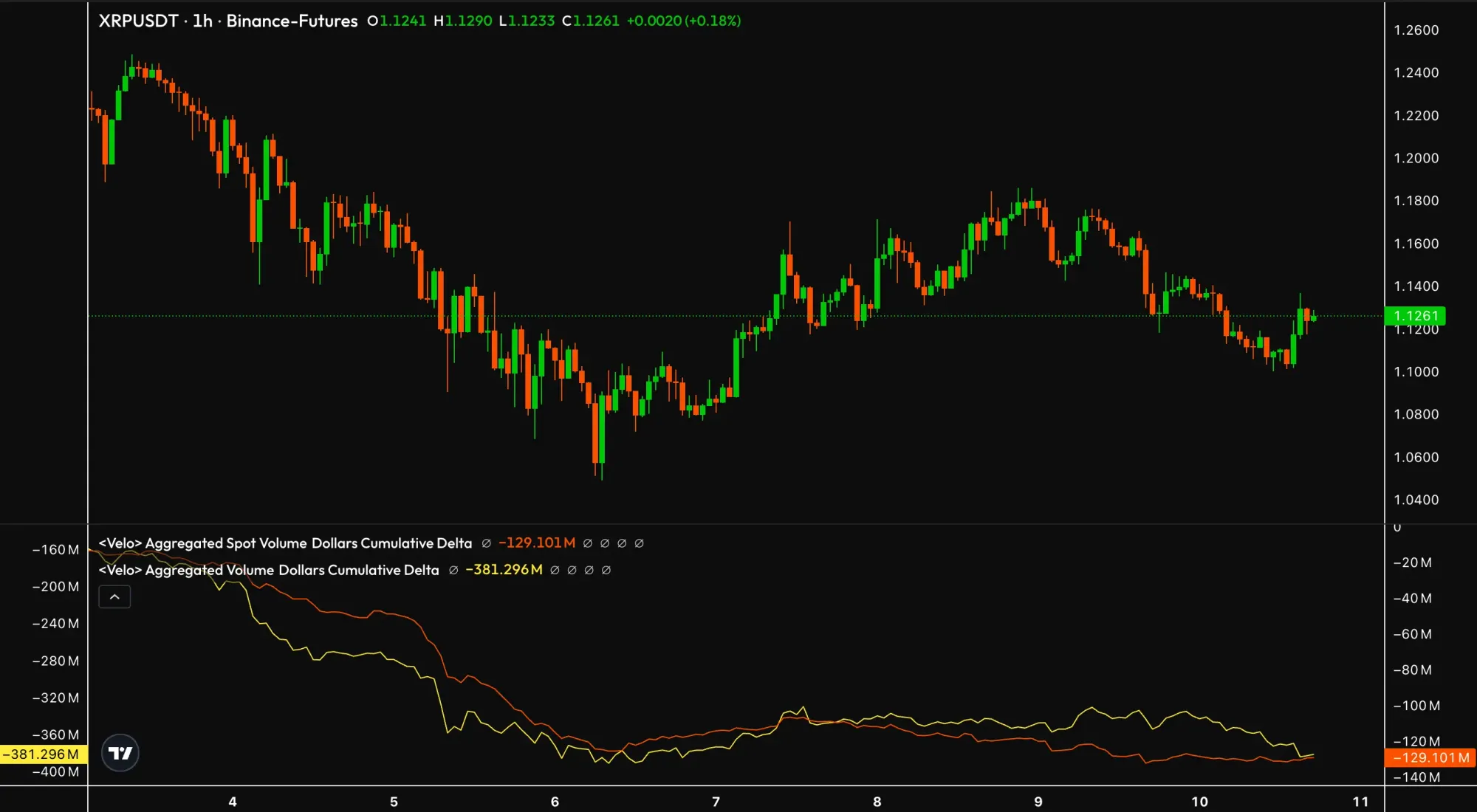Click the green 1.1261 current price label

pos(1415,316)
